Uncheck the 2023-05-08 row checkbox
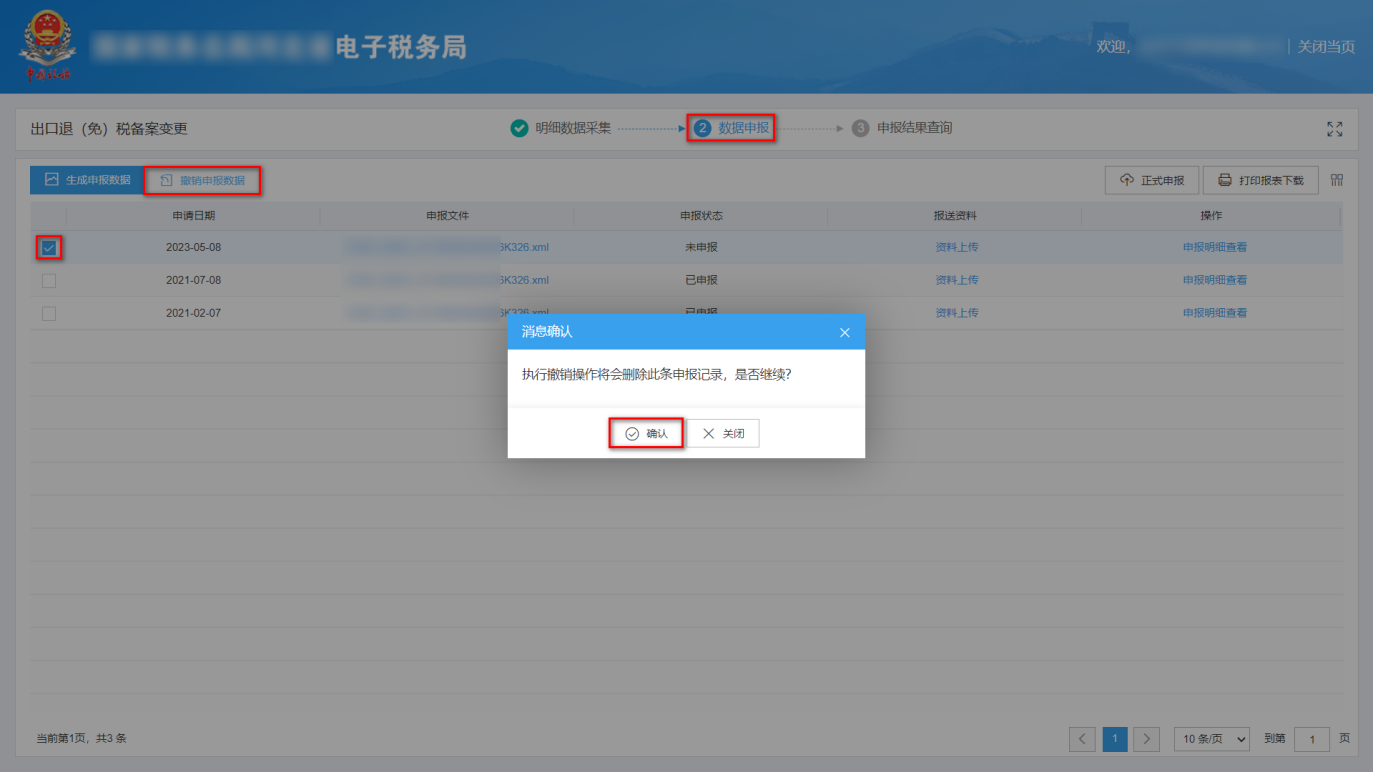This screenshot has width=1373, height=772. pos(48,246)
